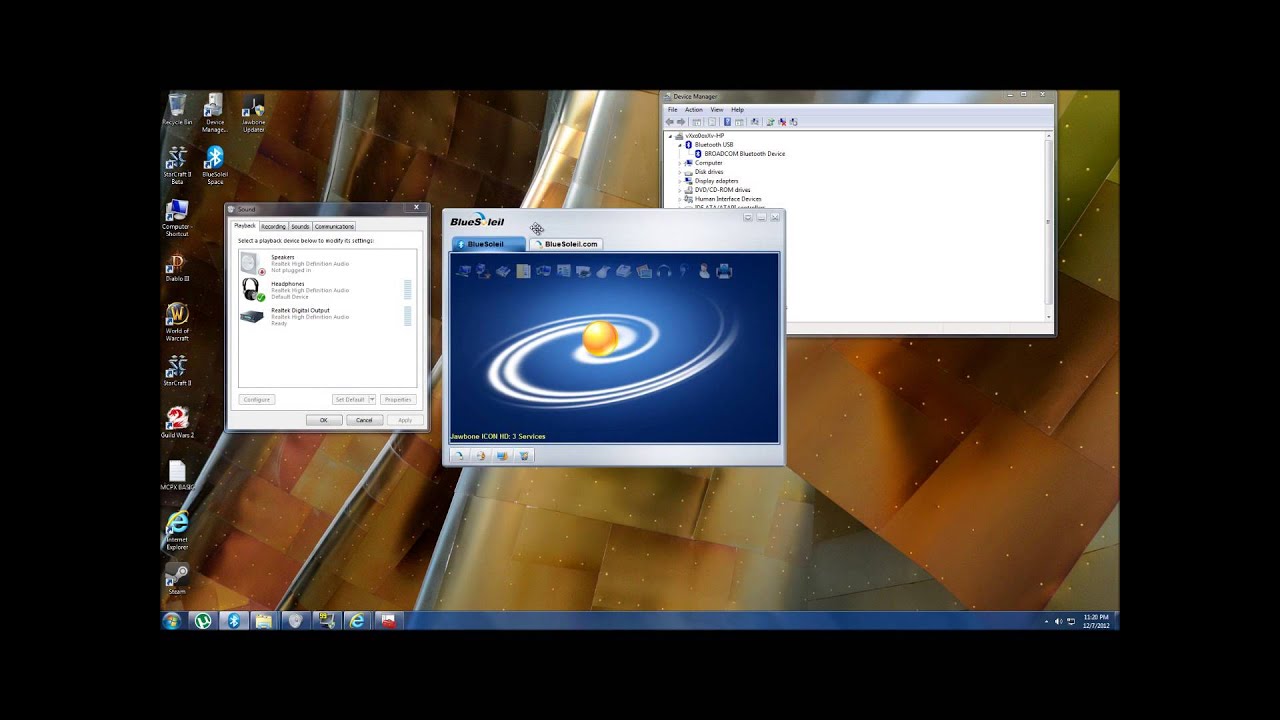Switch to the Sounds tab in Sound dialog
Screen dimensions: 1280x720
(300, 226)
